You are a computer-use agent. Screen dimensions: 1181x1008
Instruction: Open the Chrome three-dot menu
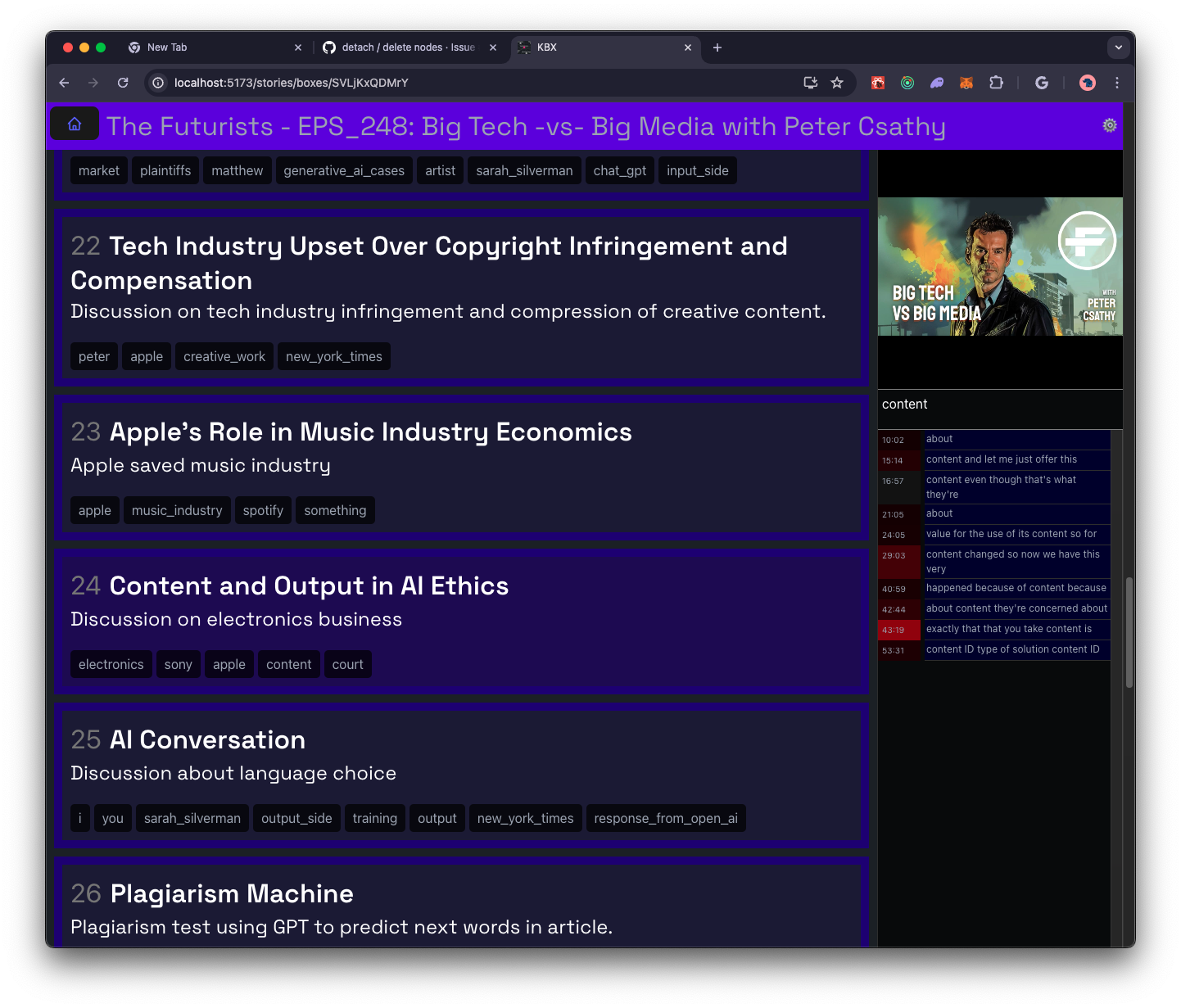1117,83
